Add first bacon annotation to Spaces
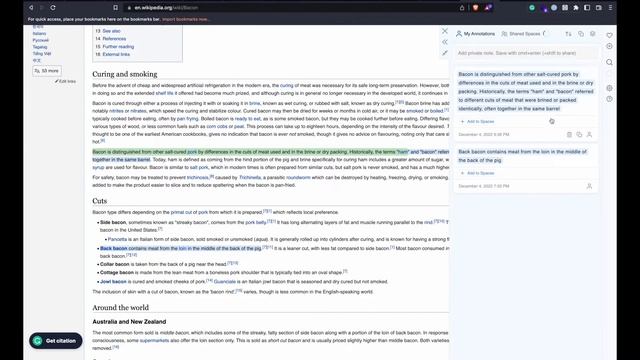The height and width of the screenshot is (360, 640). click(x=478, y=122)
